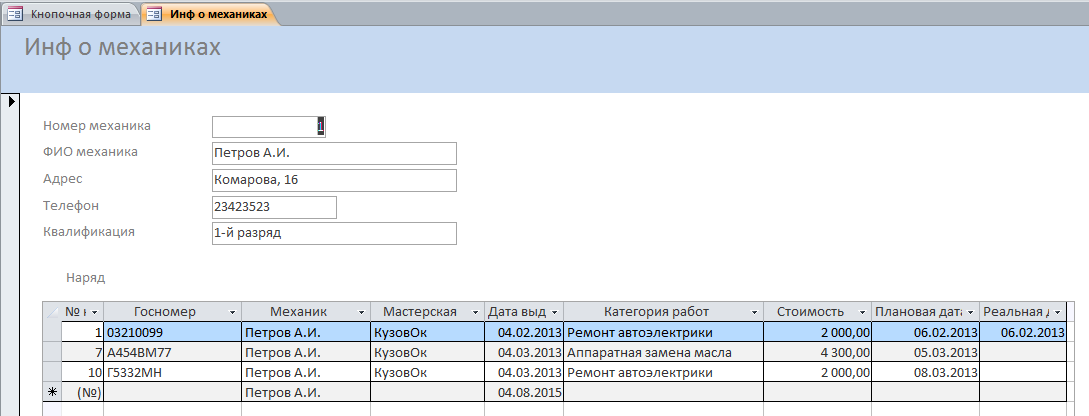Click the date 04.03.2013 in the А454ВМ77 row

(524, 352)
